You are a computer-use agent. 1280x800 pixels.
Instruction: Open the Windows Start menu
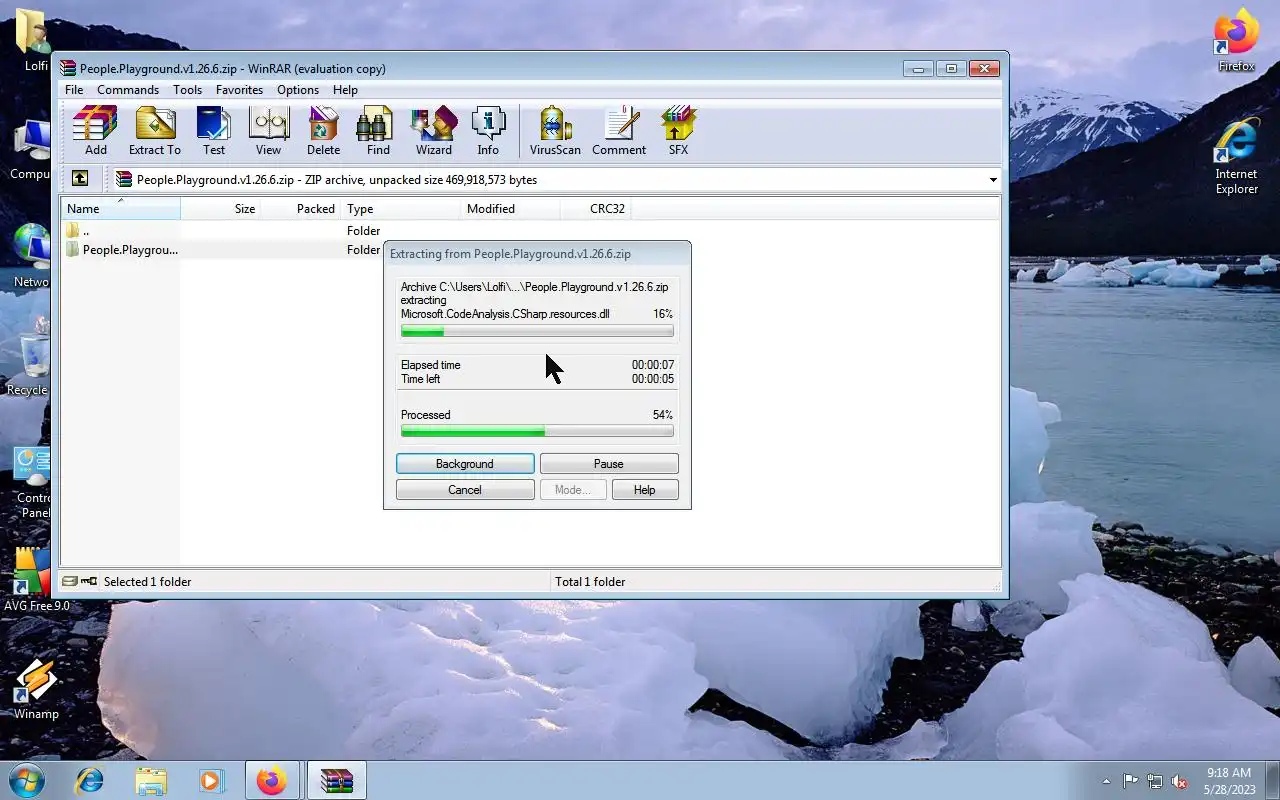click(26, 780)
